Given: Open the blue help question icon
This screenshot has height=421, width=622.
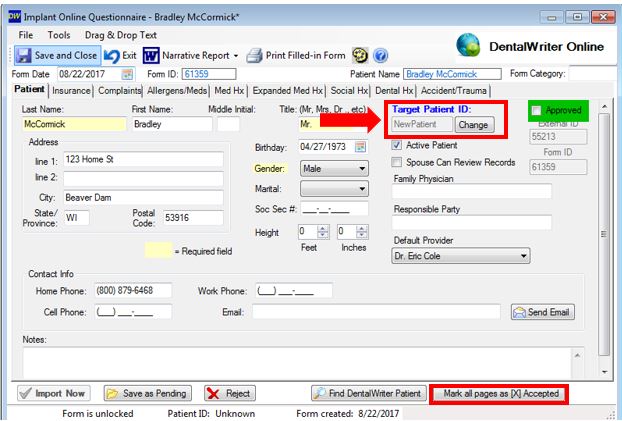Looking at the screenshot, I should (x=380, y=56).
